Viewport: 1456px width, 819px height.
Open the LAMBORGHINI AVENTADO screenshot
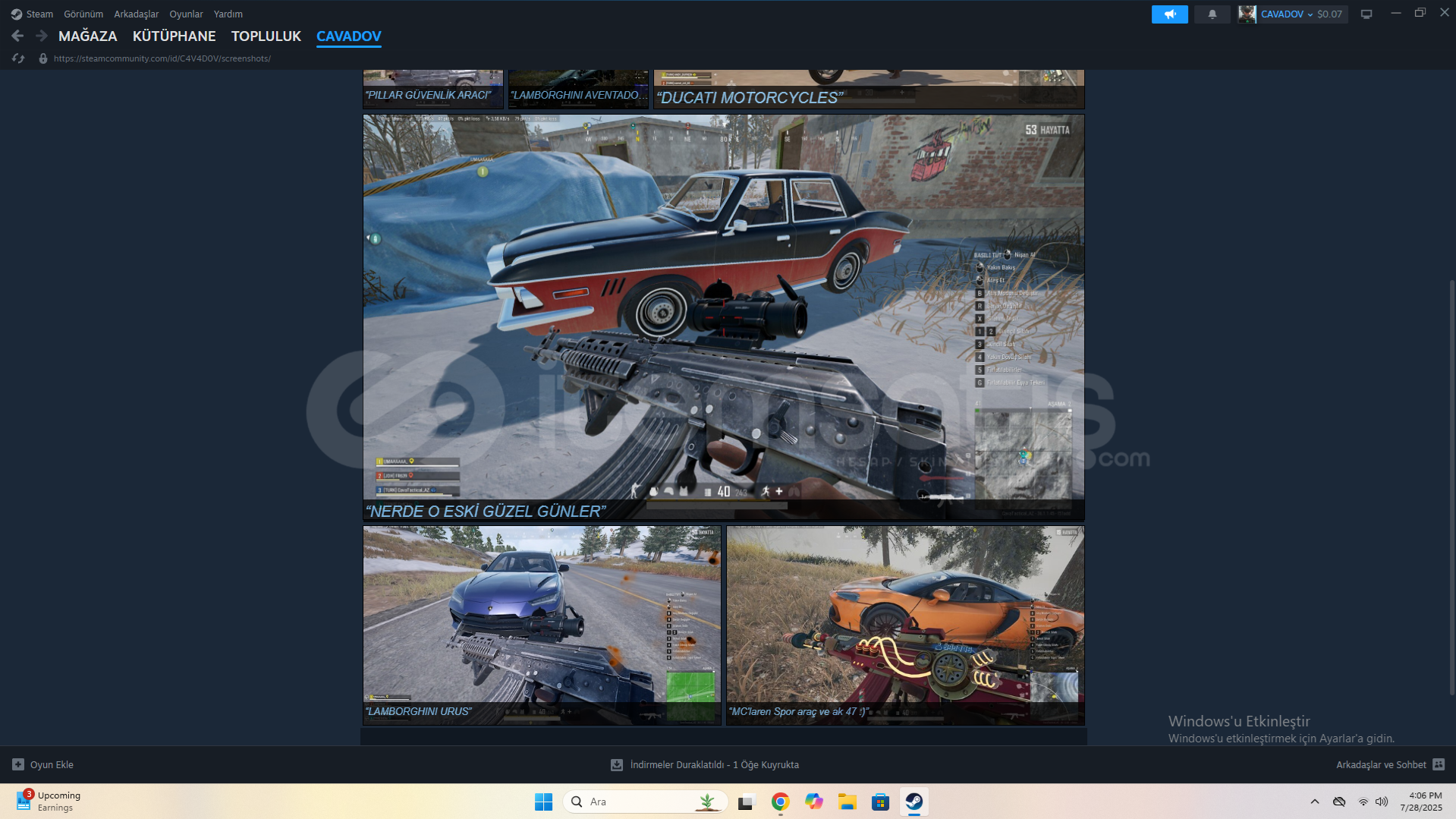click(x=578, y=90)
